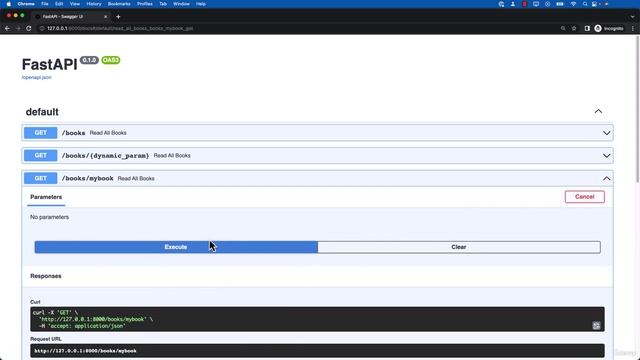The height and width of the screenshot is (360, 640).
Task: Select the Parameters tab
Action: 46,197
